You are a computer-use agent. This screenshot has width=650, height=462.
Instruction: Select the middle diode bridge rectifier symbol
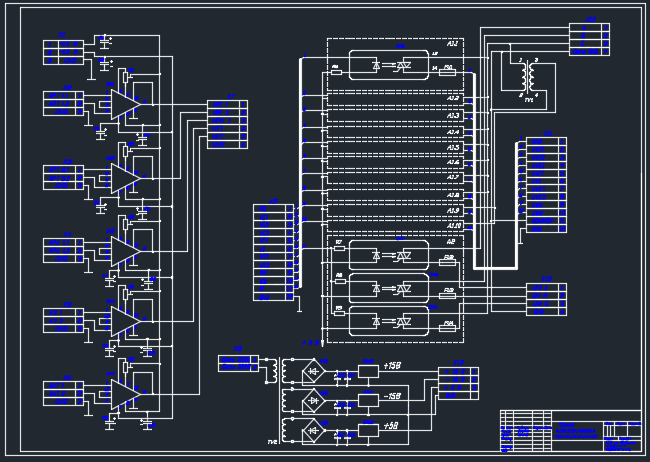coord(314,400)
